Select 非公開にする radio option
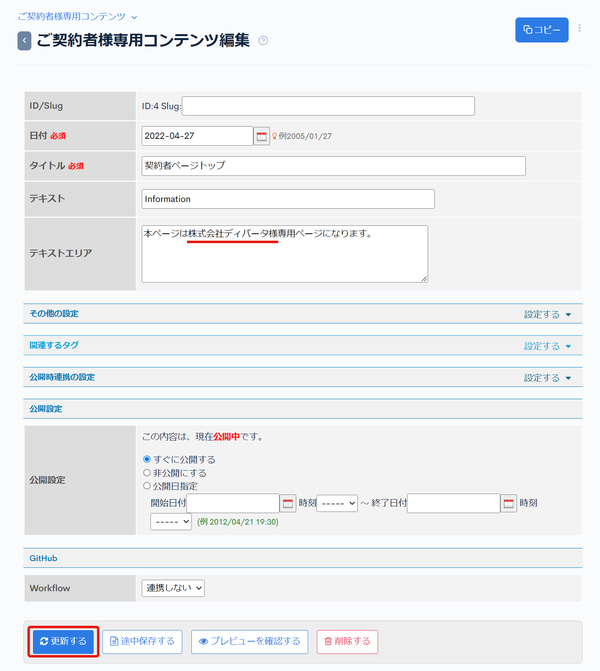 pyautogui.click(x=147, y=473)
